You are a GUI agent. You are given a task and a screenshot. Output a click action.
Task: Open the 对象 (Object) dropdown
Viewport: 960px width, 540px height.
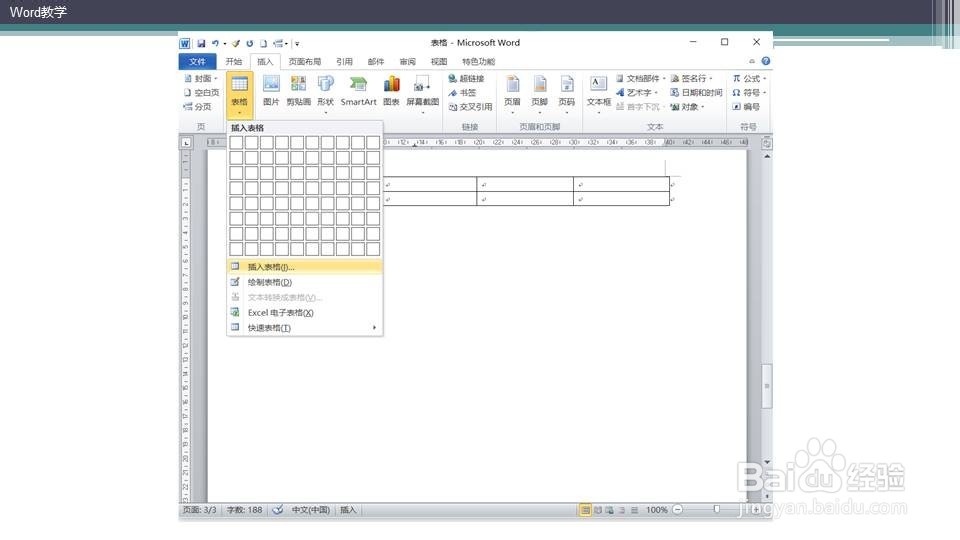coord(687,107)
